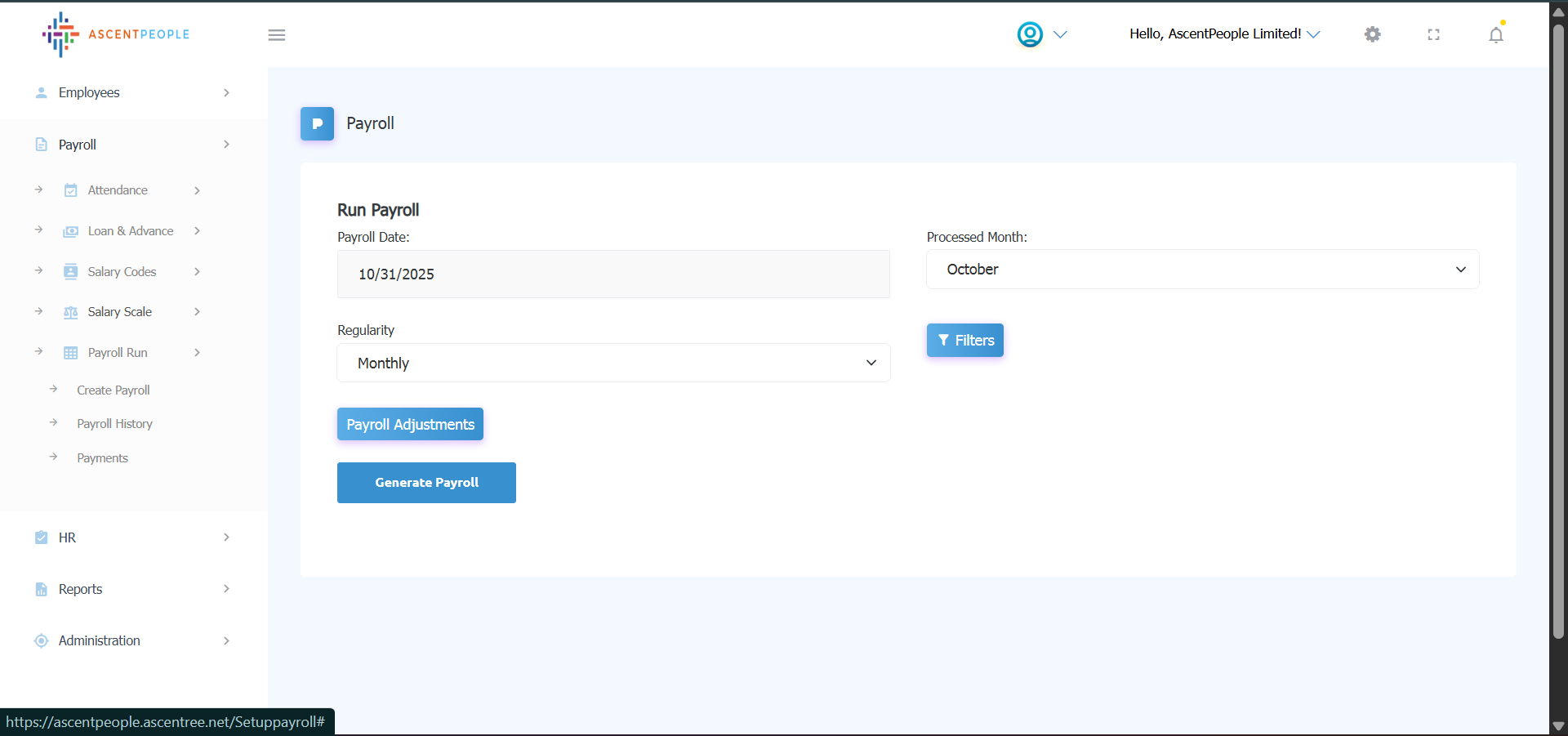Expand the Employees menu

[133, 93]
